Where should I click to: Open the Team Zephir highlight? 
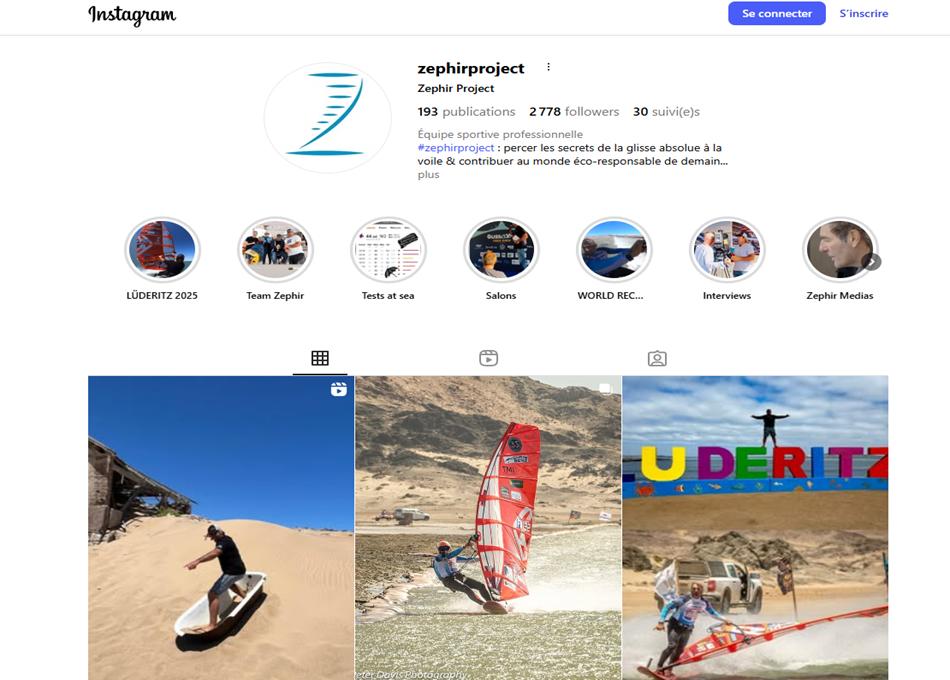(x=275, y=259)
